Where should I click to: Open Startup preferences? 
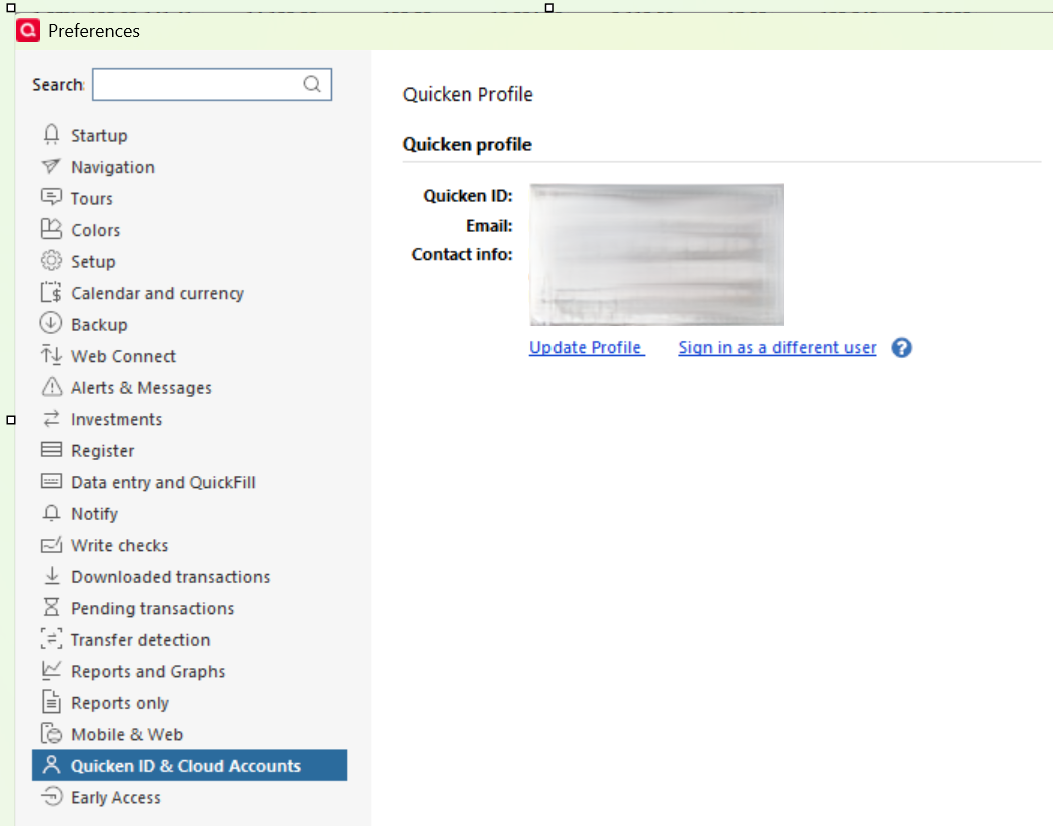99,136
